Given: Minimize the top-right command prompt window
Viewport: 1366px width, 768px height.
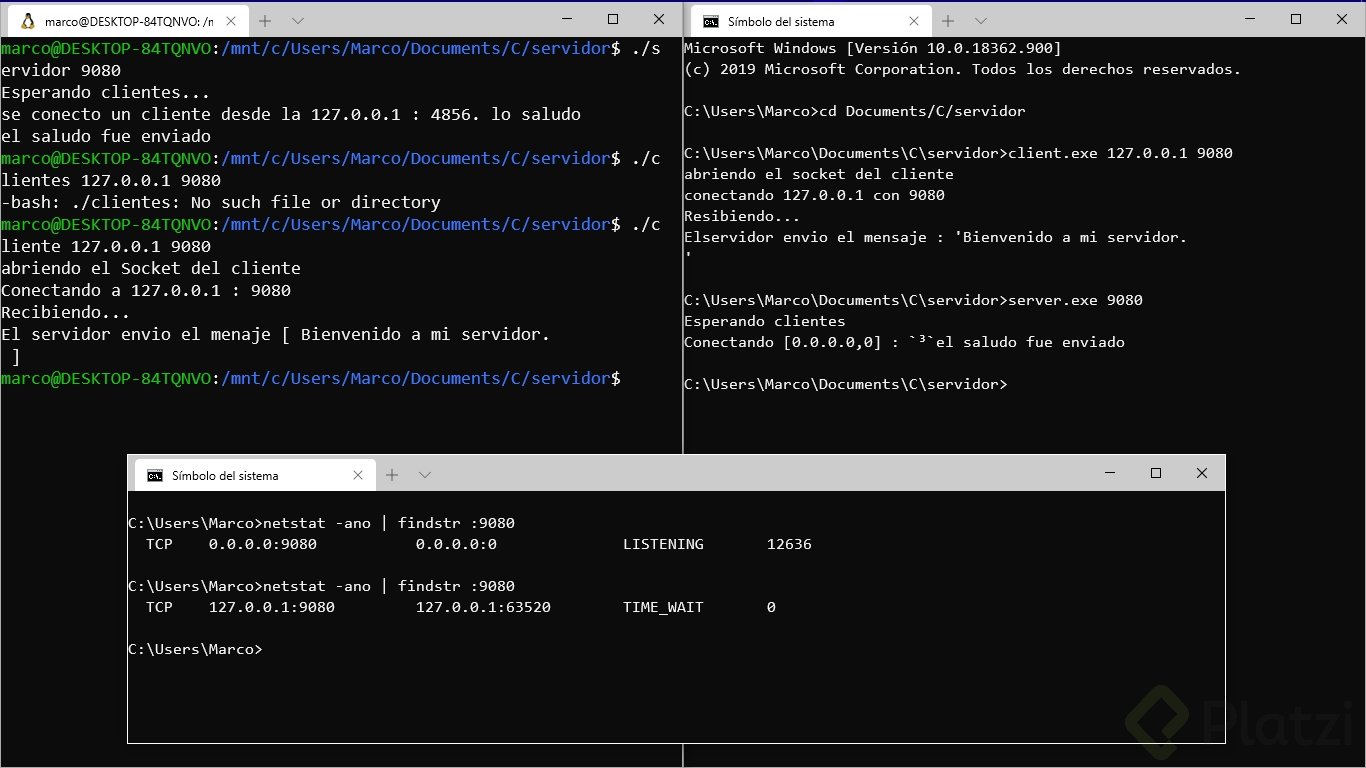Looking at the screenshot, I should click(1251, 19).
